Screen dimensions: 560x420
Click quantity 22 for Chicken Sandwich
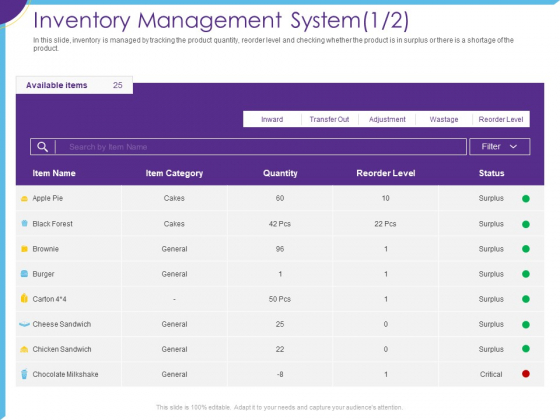[x=280, y=349]
